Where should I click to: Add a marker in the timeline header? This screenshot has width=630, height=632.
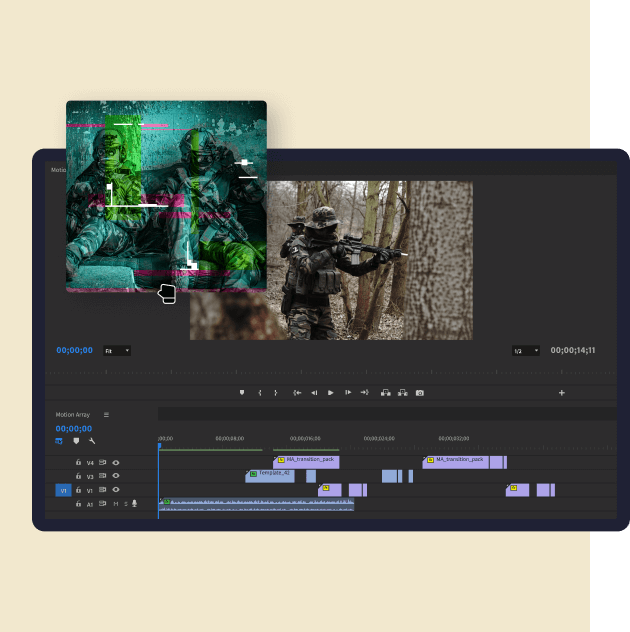pos(76,441)
